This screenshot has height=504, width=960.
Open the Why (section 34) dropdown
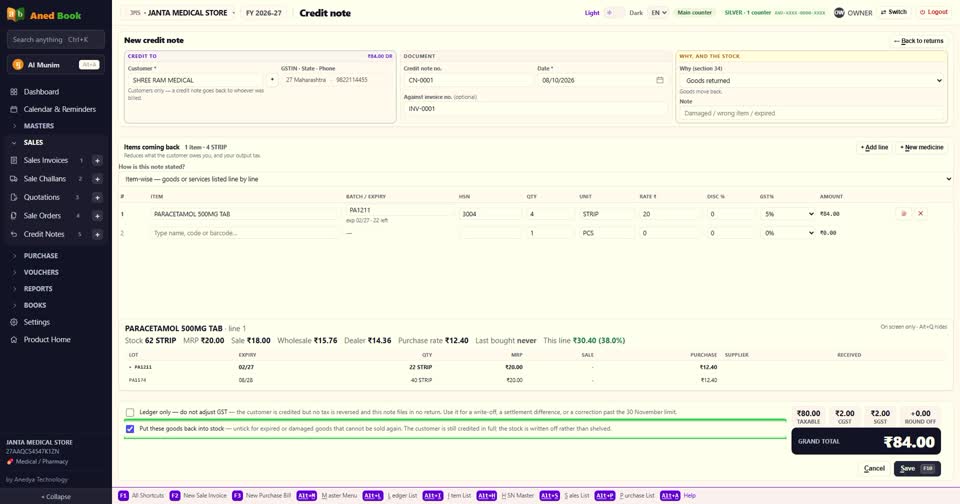(x=811, y=81)
